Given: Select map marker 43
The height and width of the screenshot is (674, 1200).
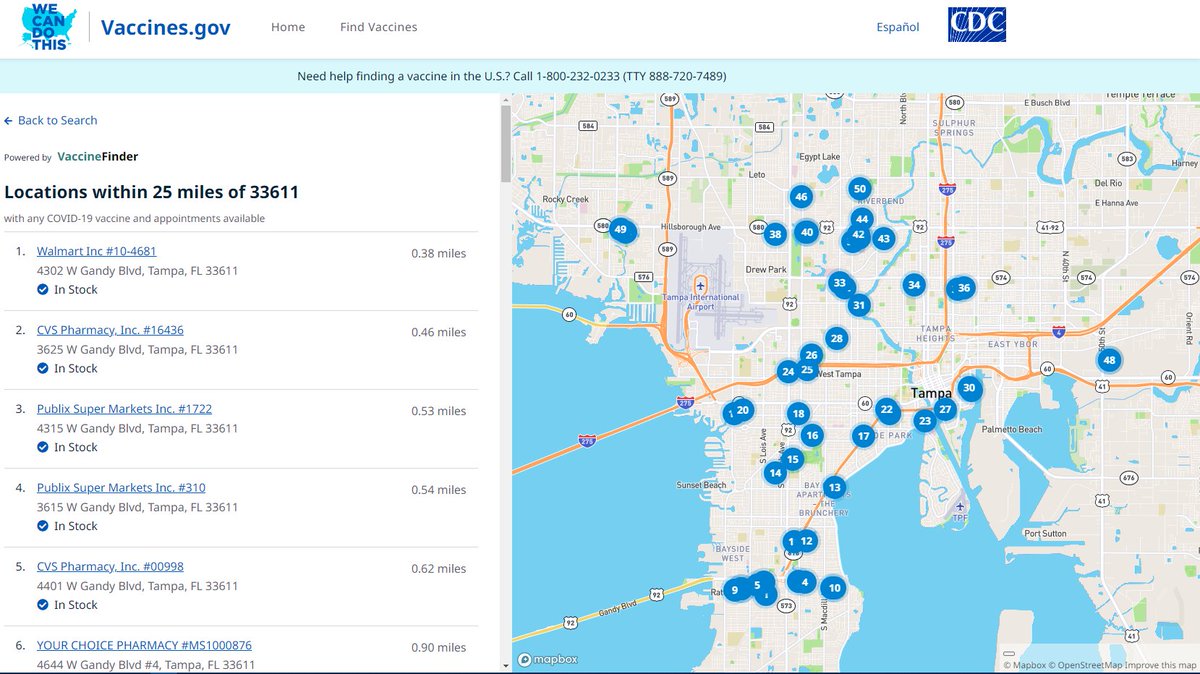Looking at the screenshot, I should pos(883,239).
